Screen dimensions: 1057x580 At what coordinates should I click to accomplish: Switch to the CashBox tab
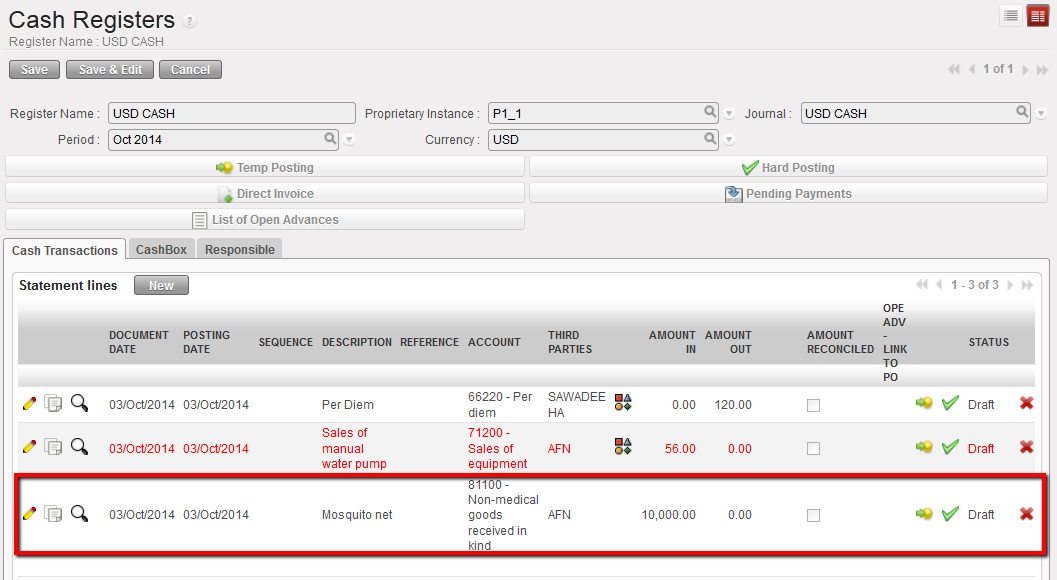coord(161,249)
